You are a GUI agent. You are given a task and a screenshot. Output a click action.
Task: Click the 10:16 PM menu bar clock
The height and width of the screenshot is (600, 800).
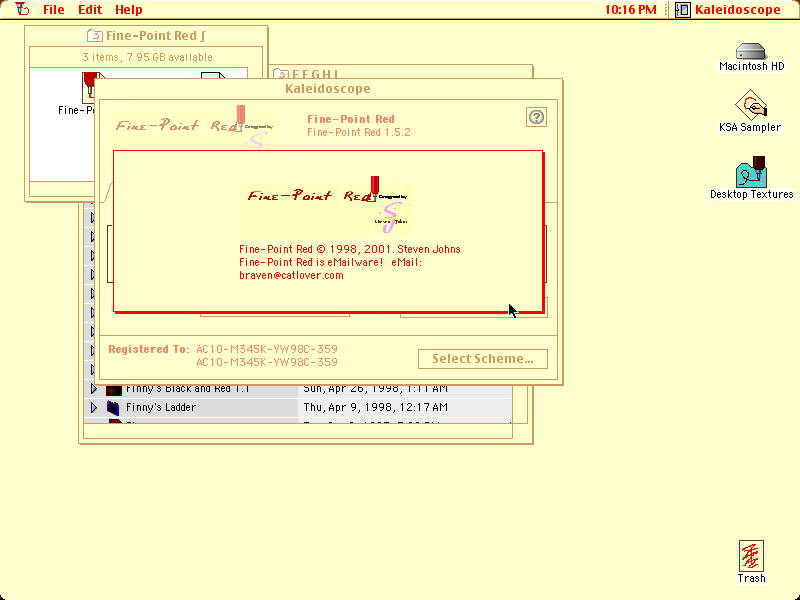(x=631, y=10)
